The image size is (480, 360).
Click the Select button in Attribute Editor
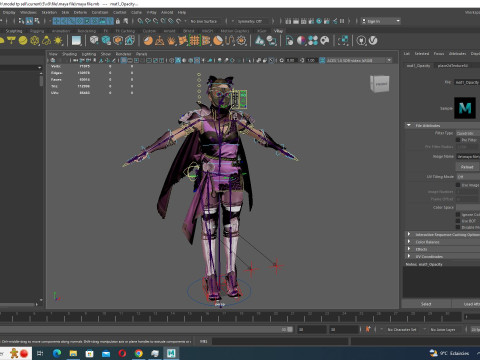[426, 304]
